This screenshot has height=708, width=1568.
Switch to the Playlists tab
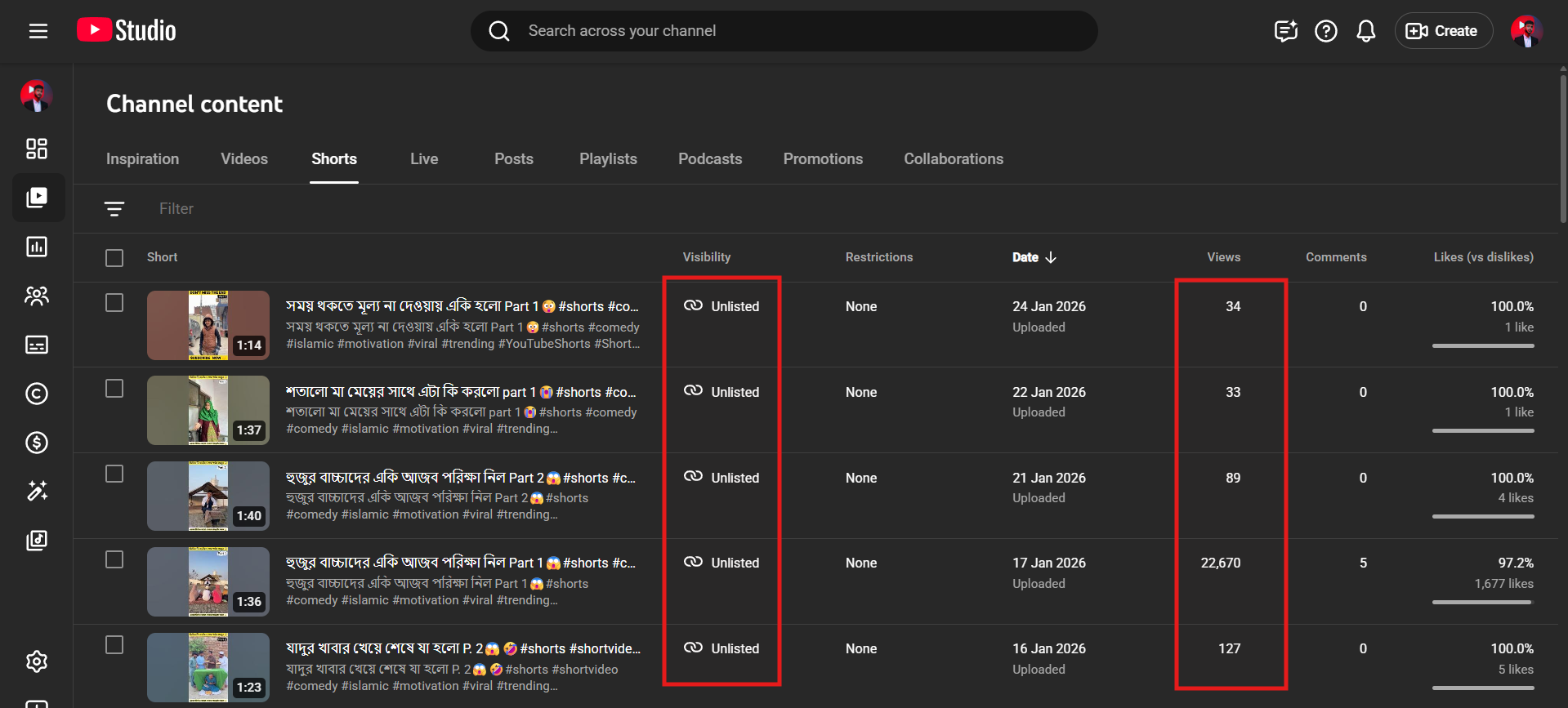click(608, 159)
